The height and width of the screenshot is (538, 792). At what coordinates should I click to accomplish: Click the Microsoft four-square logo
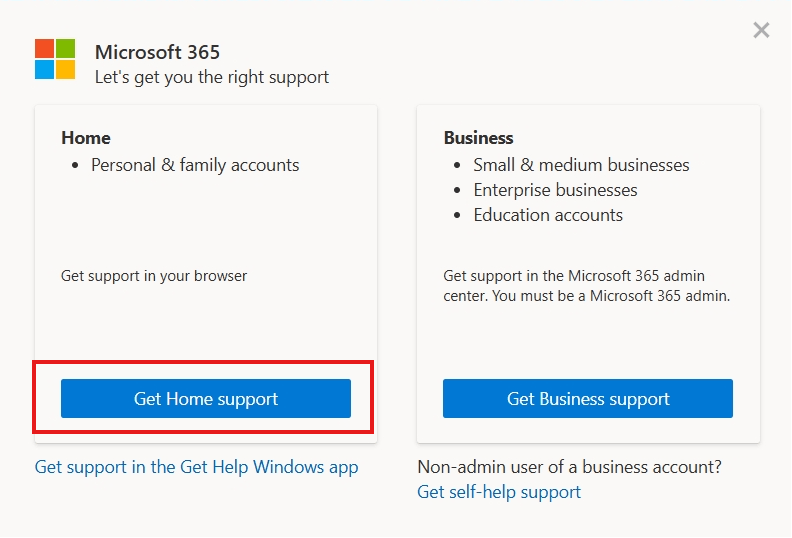(55, 59)
